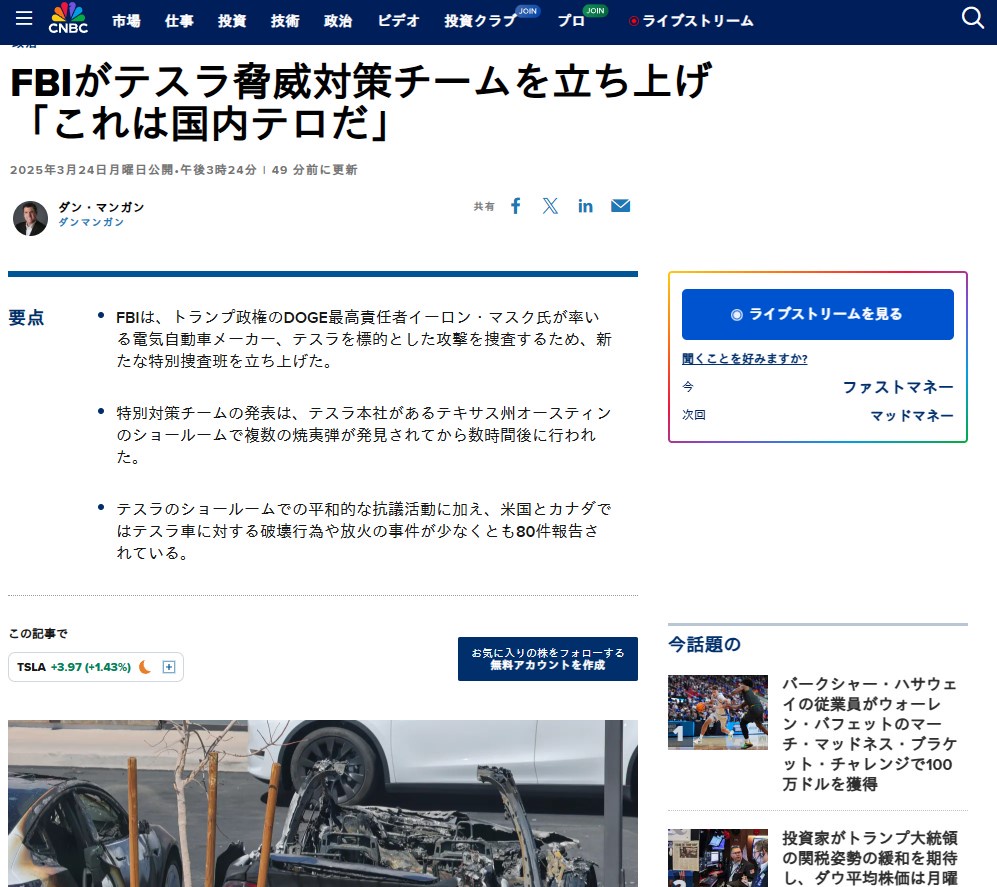Open the basketball game thumbnail

pyautogui.click(x=718, y=712)
